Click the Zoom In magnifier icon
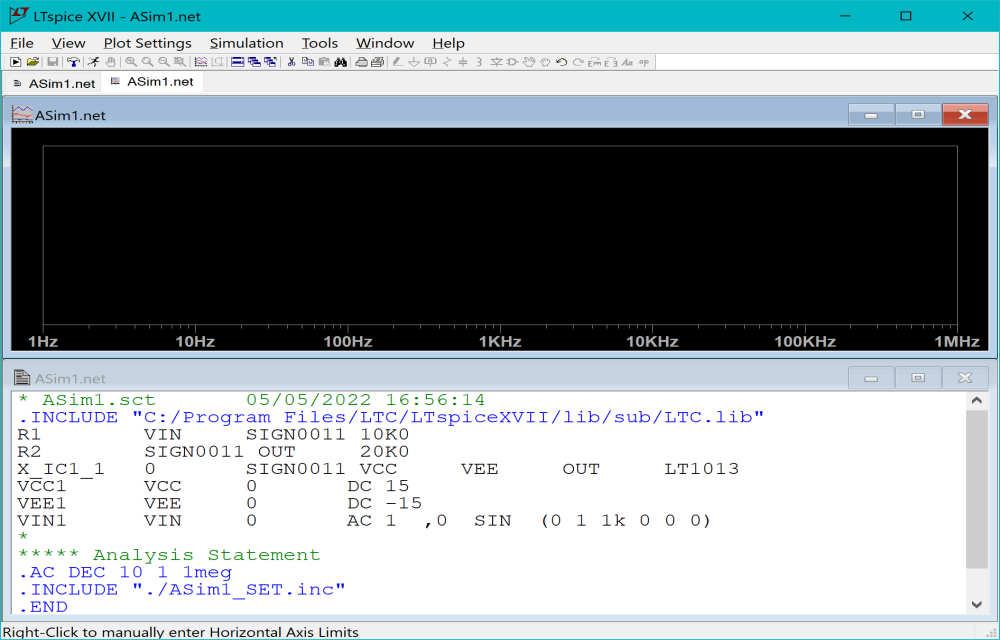 pyautogui.click(x=131, y=62)
